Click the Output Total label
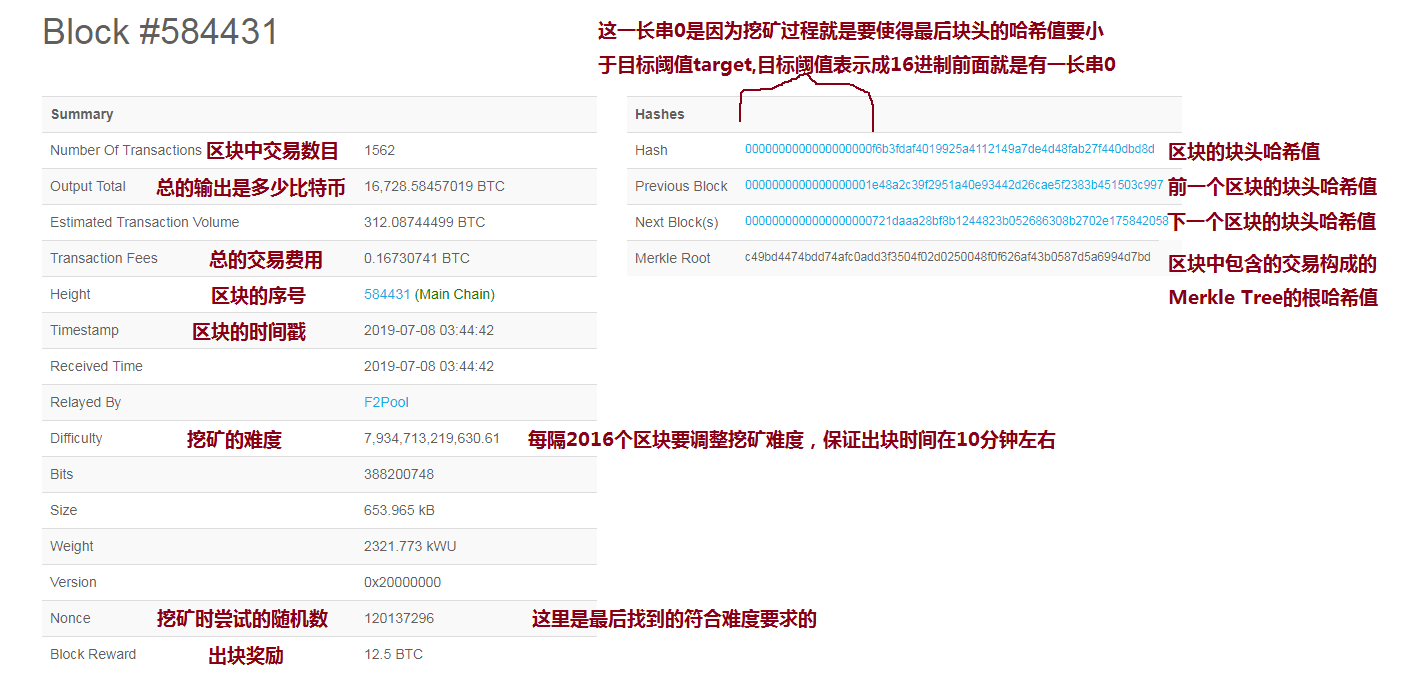Image resolution: width=1416 pixels, height=690 pixels. point(88,186)
